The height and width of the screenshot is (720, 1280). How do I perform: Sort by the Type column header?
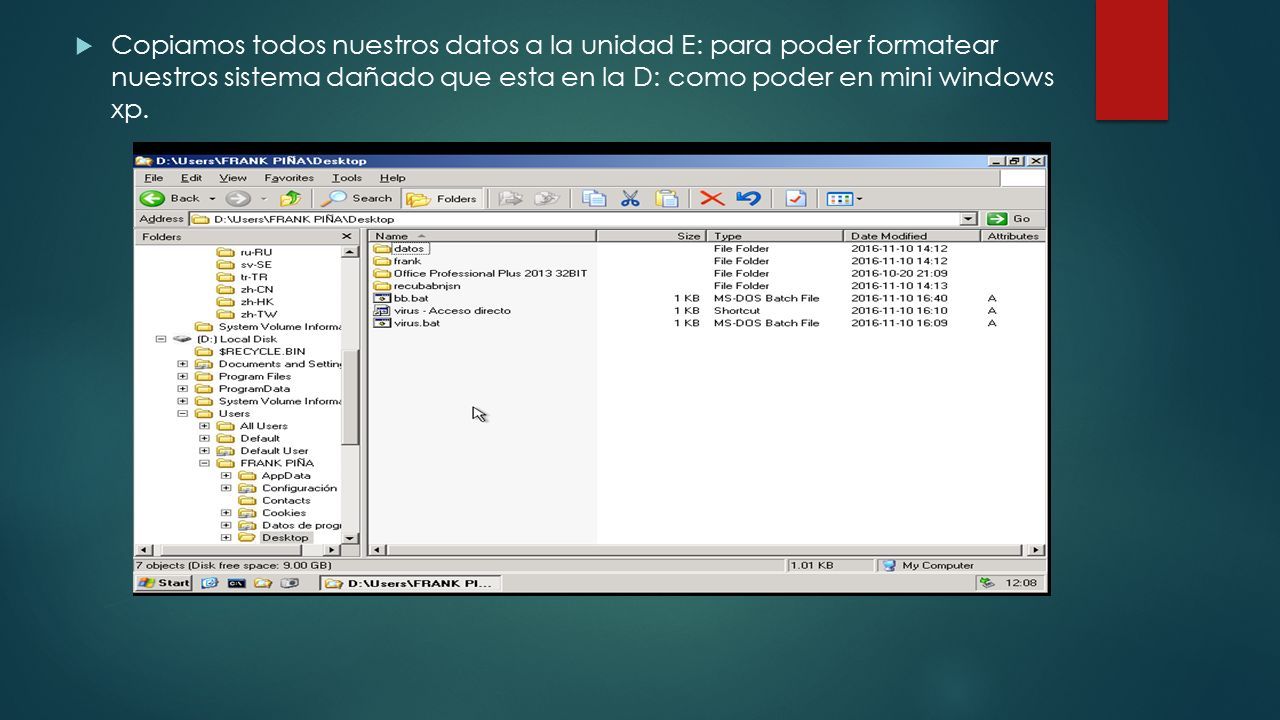pyautogui.click(x=775, y=236)
